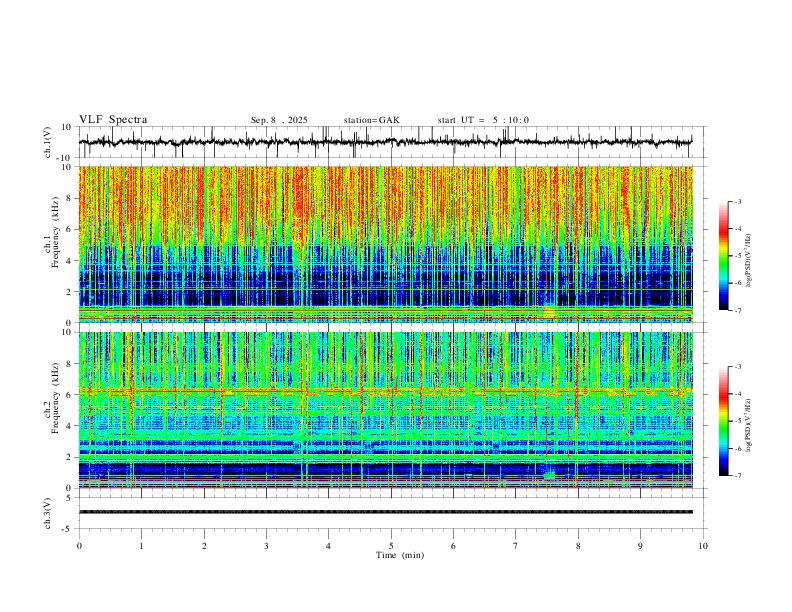The width and height of the screenshot is (792, 612).
Task: Click the "station=GAK" header label
Action: pyautogui.click(x=371, y=120)
